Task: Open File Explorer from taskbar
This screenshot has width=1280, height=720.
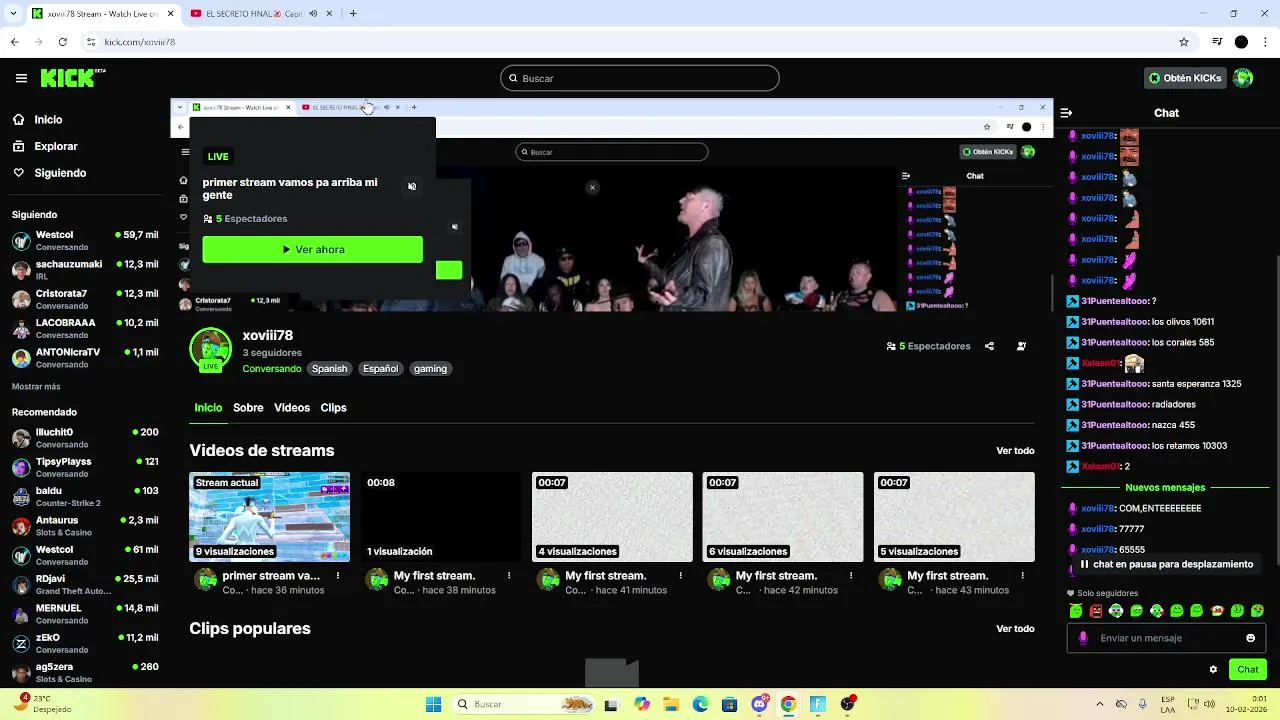Action: [671, 704]
